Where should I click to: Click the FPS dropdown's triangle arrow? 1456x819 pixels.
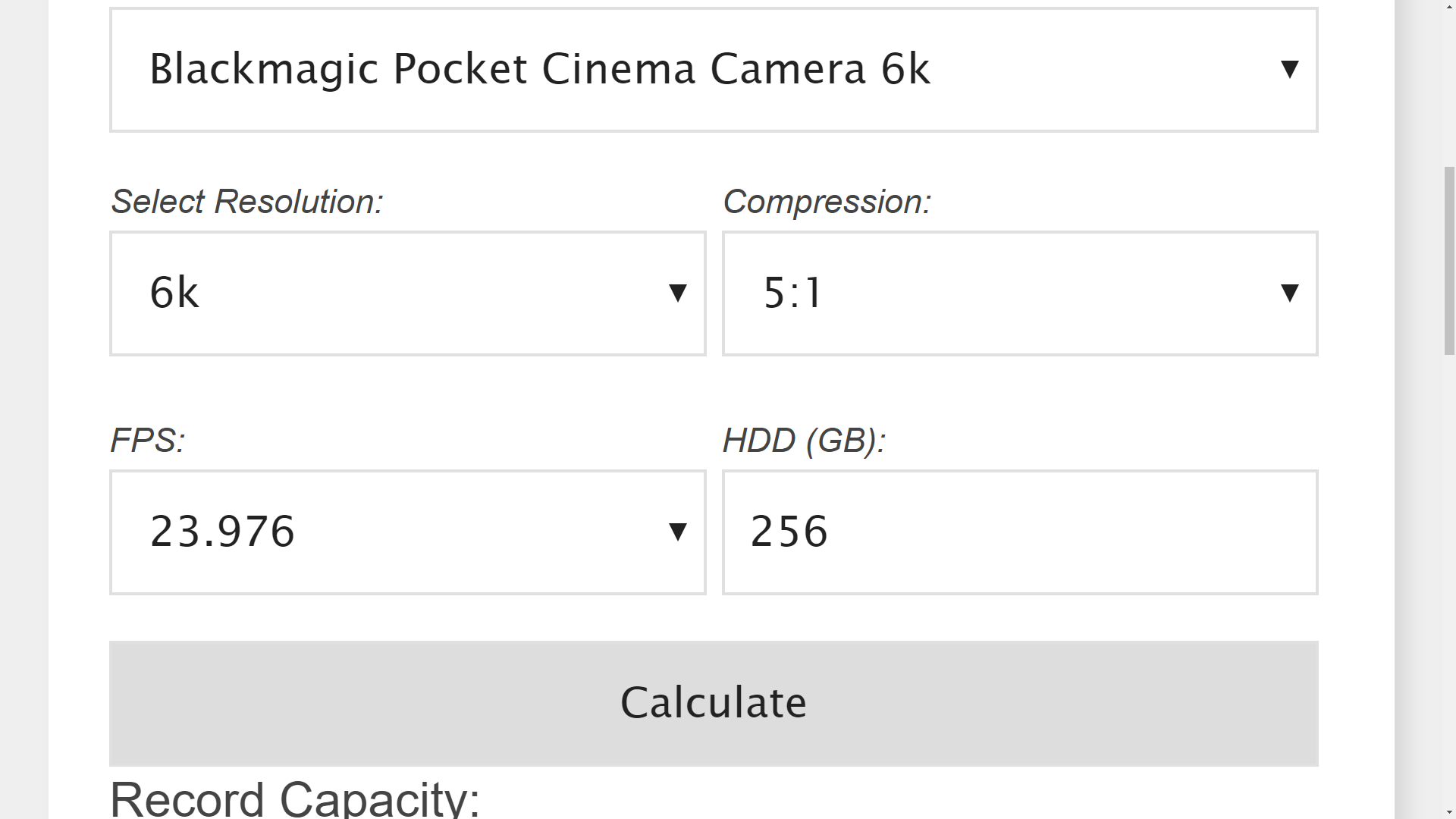[x=677, y=532]
